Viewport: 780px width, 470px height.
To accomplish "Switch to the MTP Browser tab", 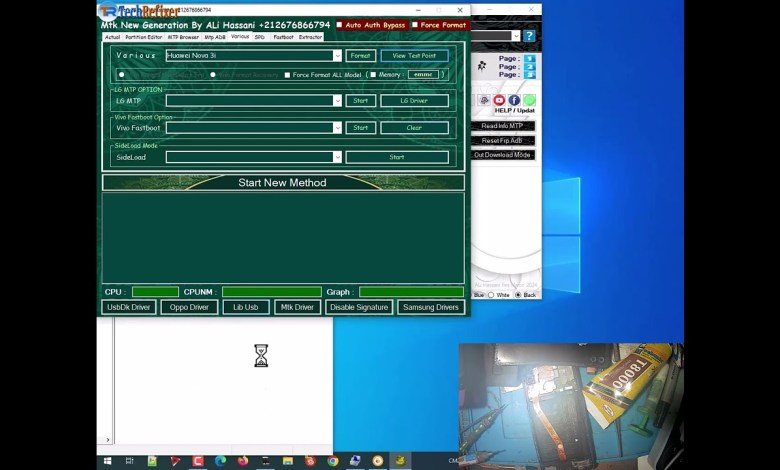I will coord(183,37).
